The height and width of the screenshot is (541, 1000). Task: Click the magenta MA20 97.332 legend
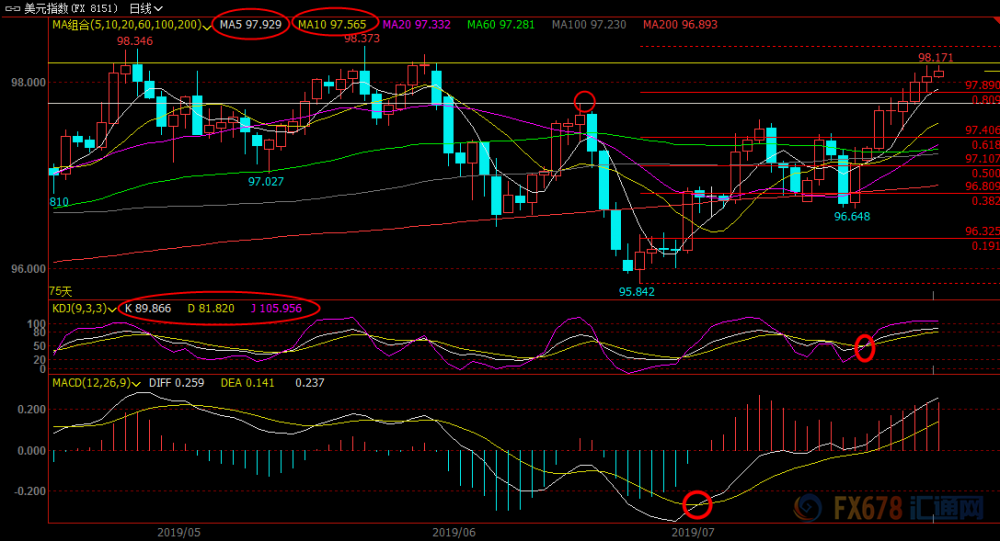click(416, 25)
